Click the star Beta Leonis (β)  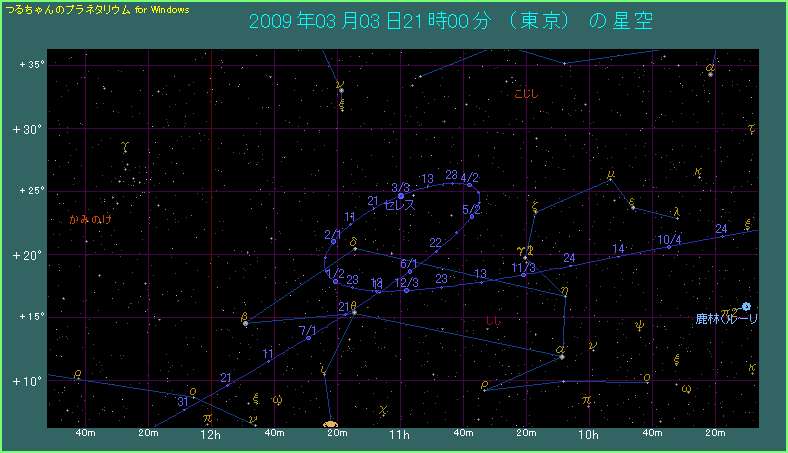click(x=246, y=323)
